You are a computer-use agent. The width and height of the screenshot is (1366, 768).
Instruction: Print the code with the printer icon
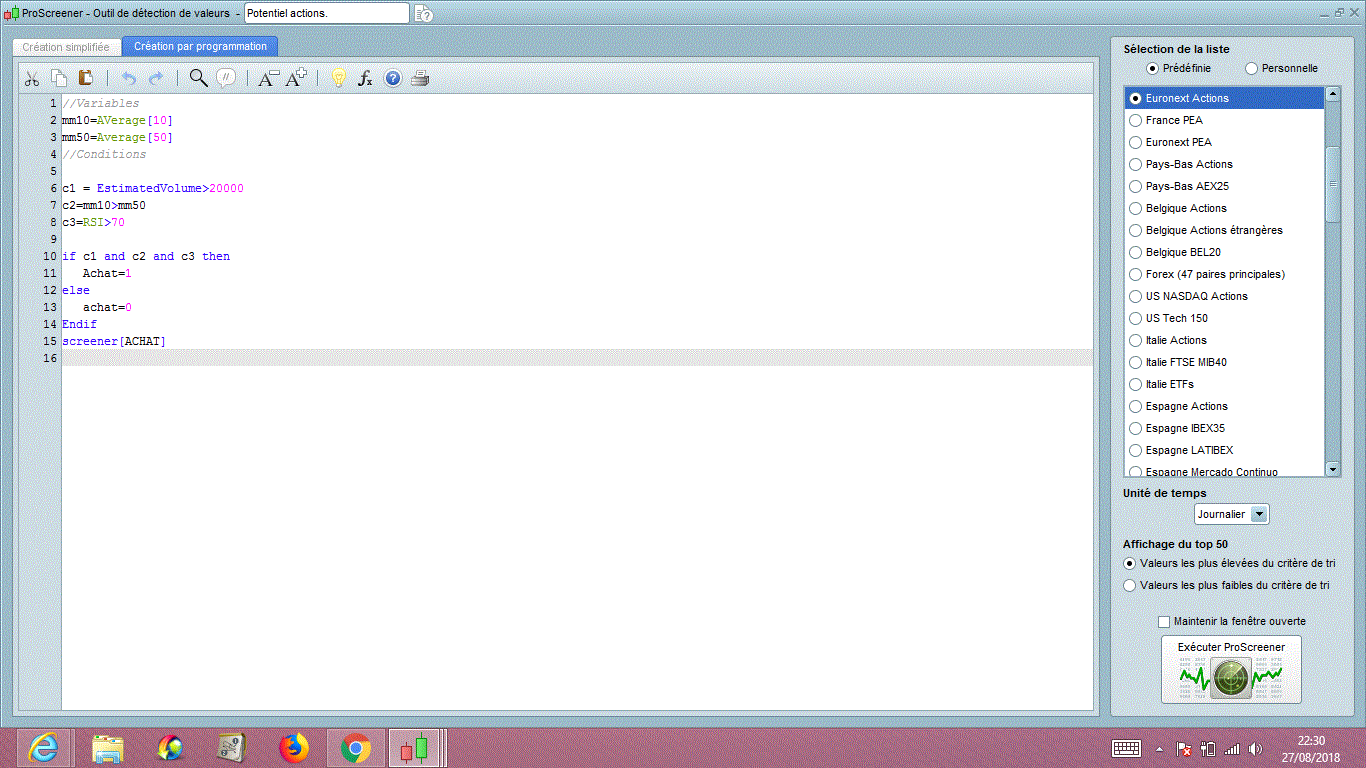[x=420, y=78]
